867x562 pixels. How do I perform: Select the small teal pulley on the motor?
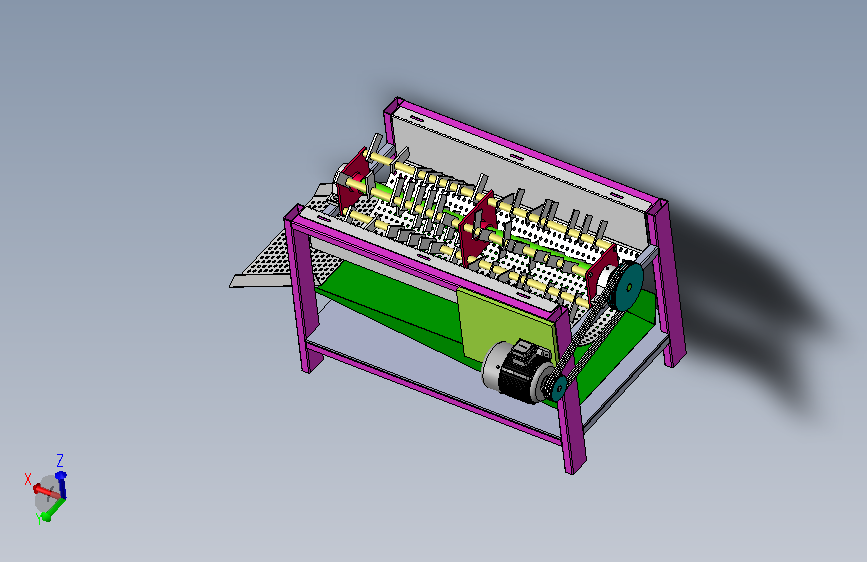(560, 388)
